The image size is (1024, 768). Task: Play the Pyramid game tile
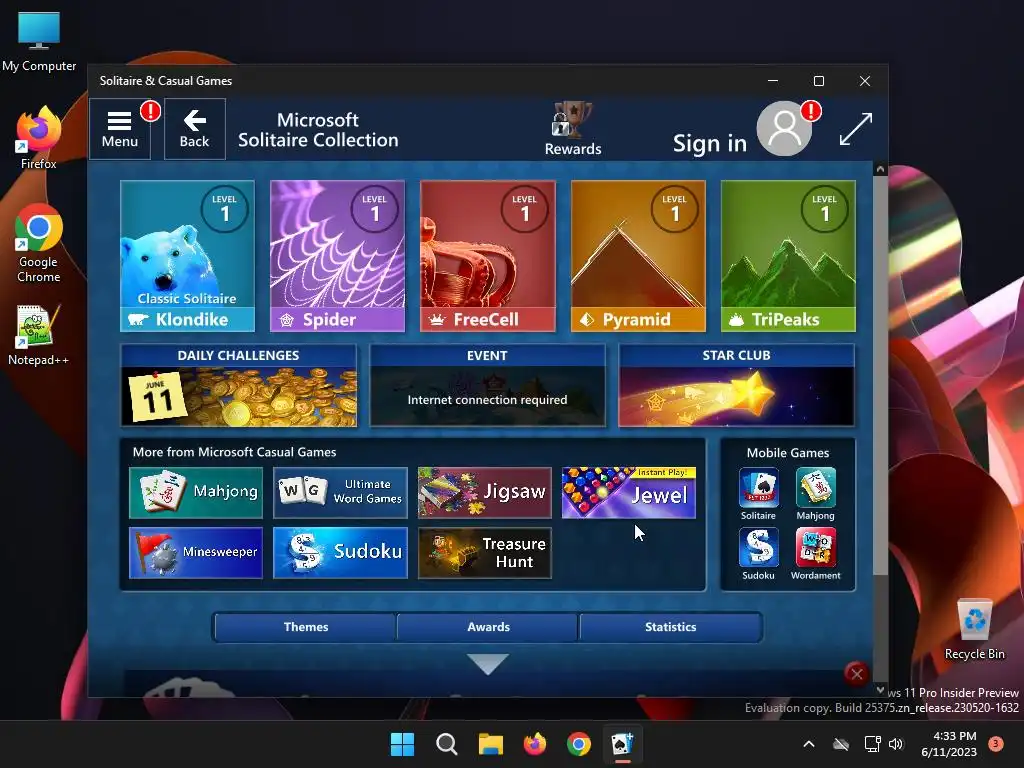point(638,256)
